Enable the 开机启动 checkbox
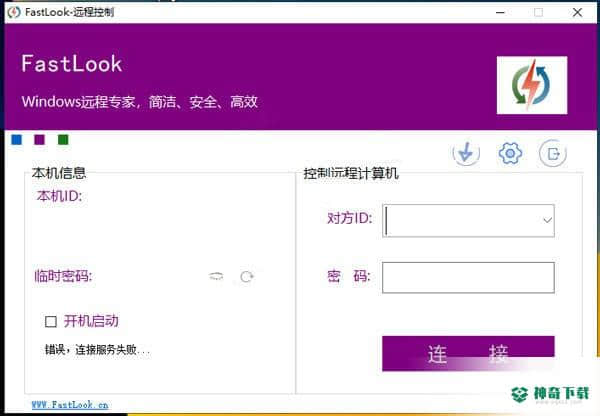Image resolution: width=600 pixels, height=416 pixels. point(51,321)
